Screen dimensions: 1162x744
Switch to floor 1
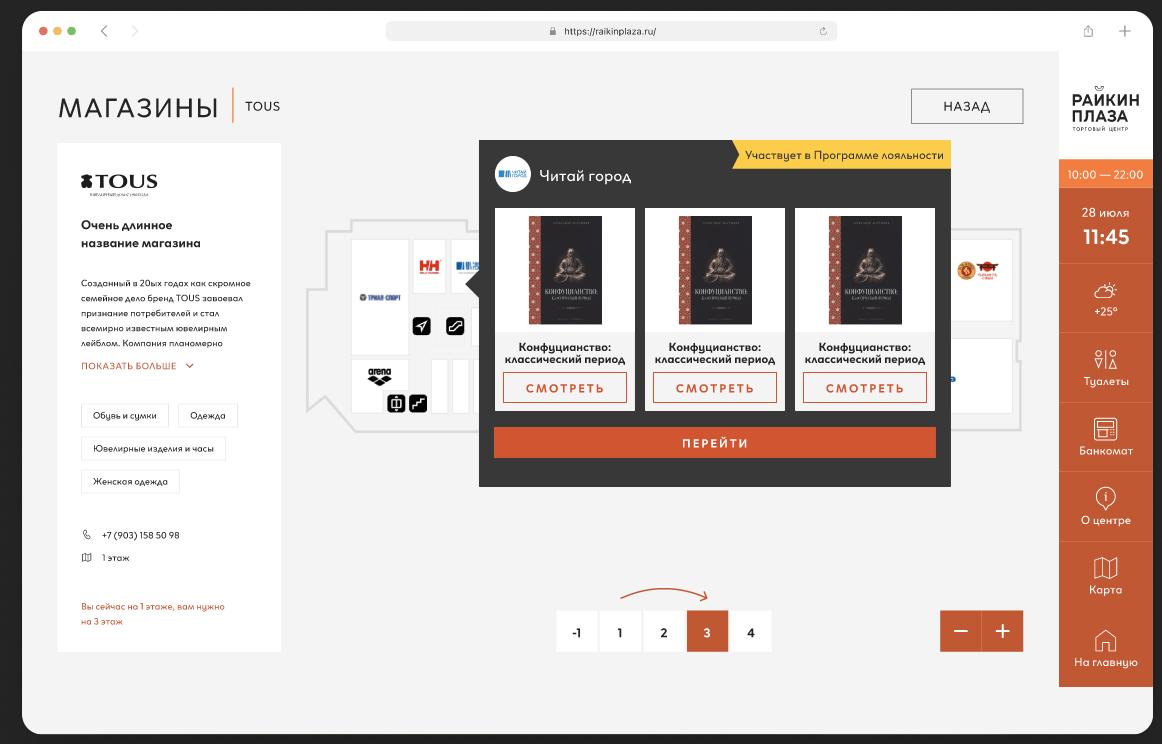click(x=620, y=632)
